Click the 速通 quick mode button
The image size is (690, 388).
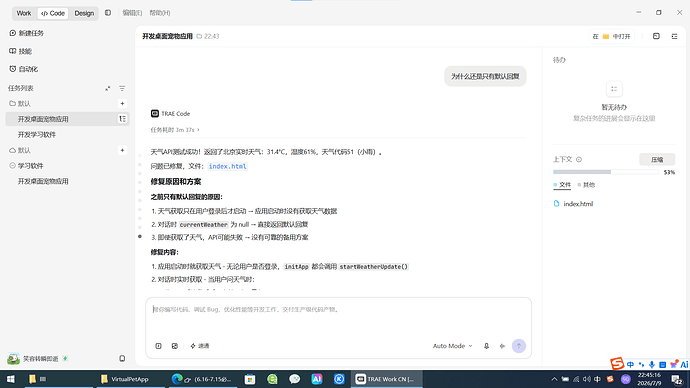200,346
